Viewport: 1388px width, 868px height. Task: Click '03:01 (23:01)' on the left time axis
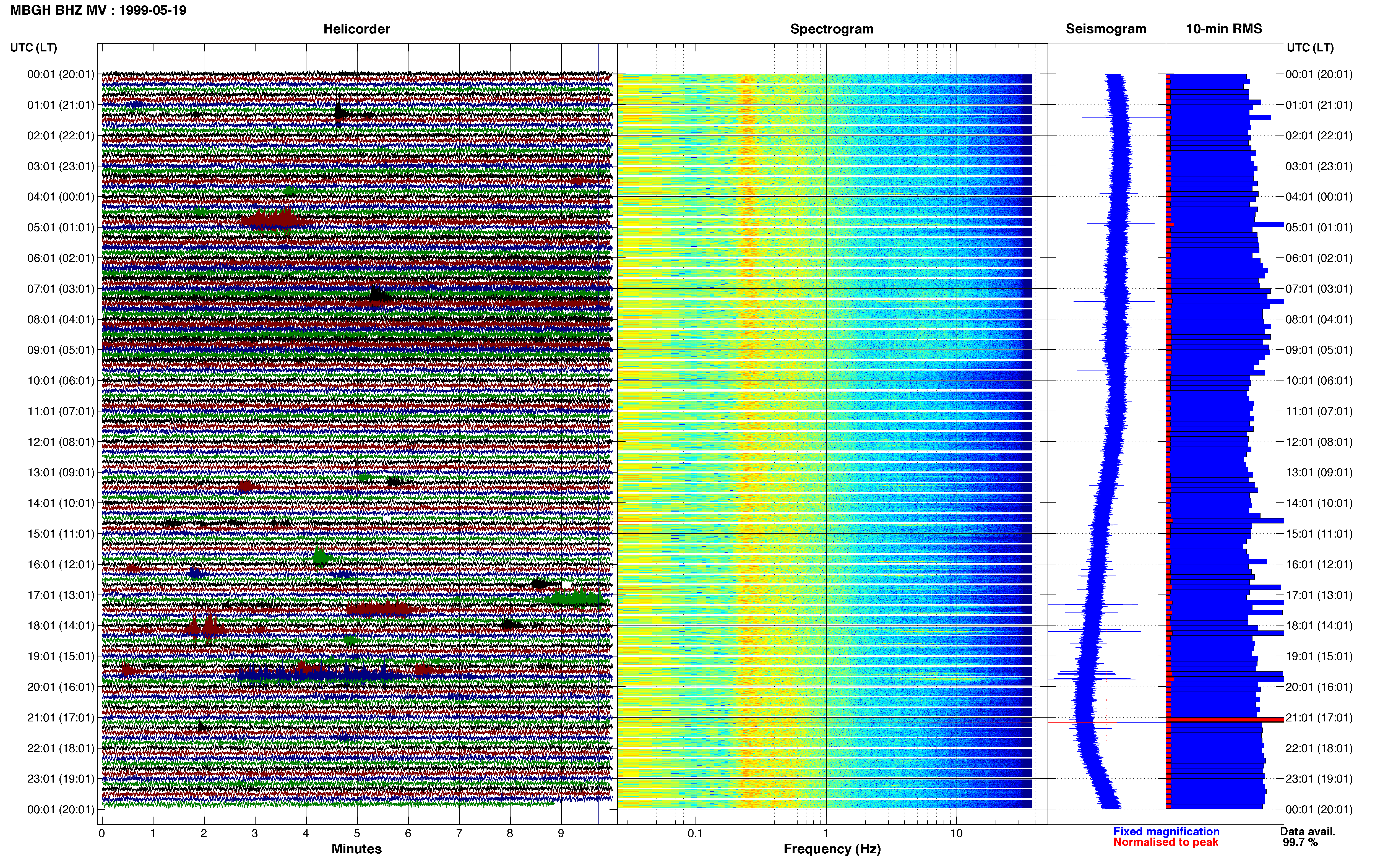point(60,166)
